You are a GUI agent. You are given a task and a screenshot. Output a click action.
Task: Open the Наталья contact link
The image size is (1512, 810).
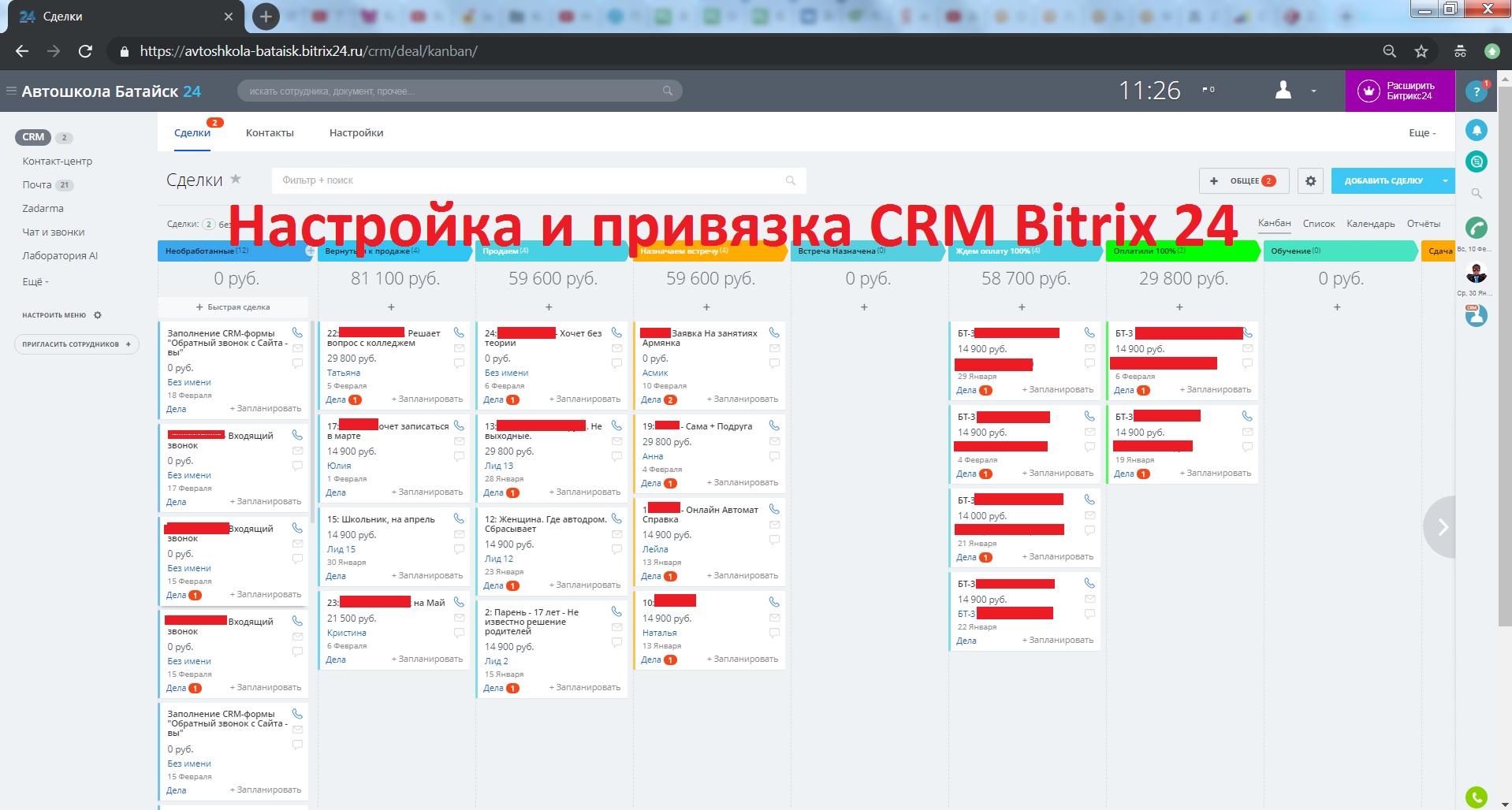(x=660, y=633)
